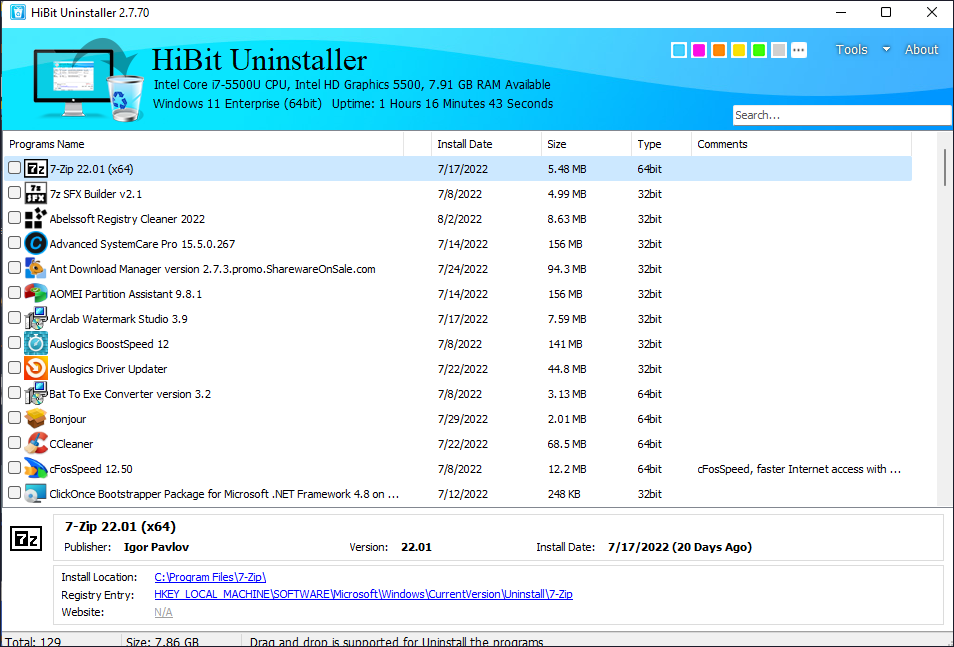The image size is (954, 647).
Task: Open more theme colors via ellipsis button
Action: (x=799, y=50)
